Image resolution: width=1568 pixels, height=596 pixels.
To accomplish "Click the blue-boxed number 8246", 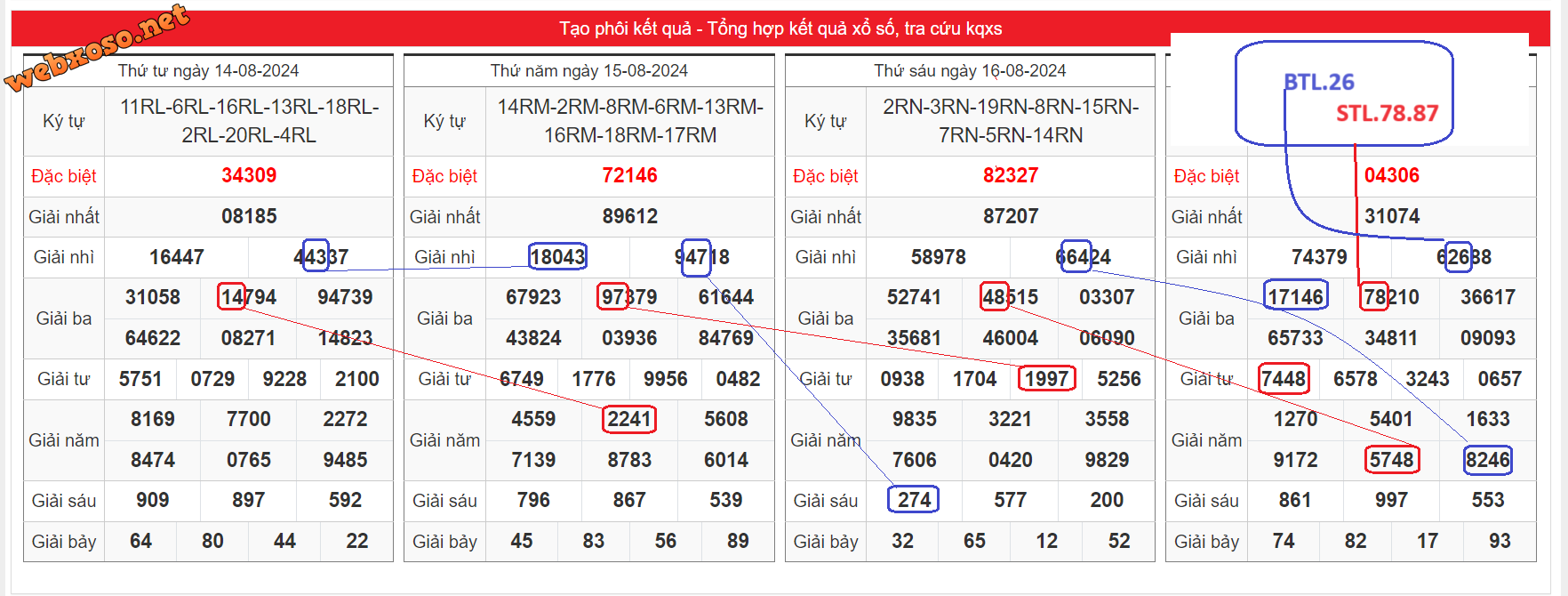I will [1487, 460].
